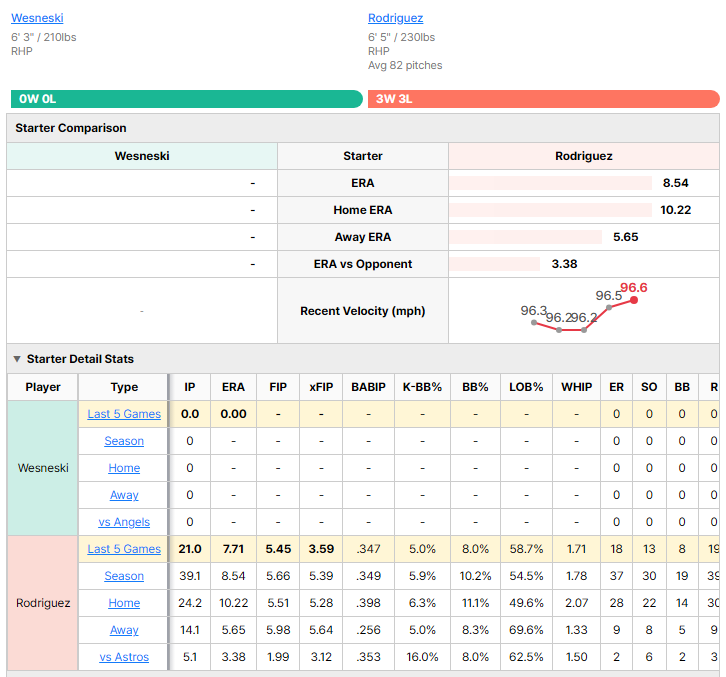This screenshot has height=677, width=726.
Task: Open the Rodriguez player profile link
Action: [395, 18]
